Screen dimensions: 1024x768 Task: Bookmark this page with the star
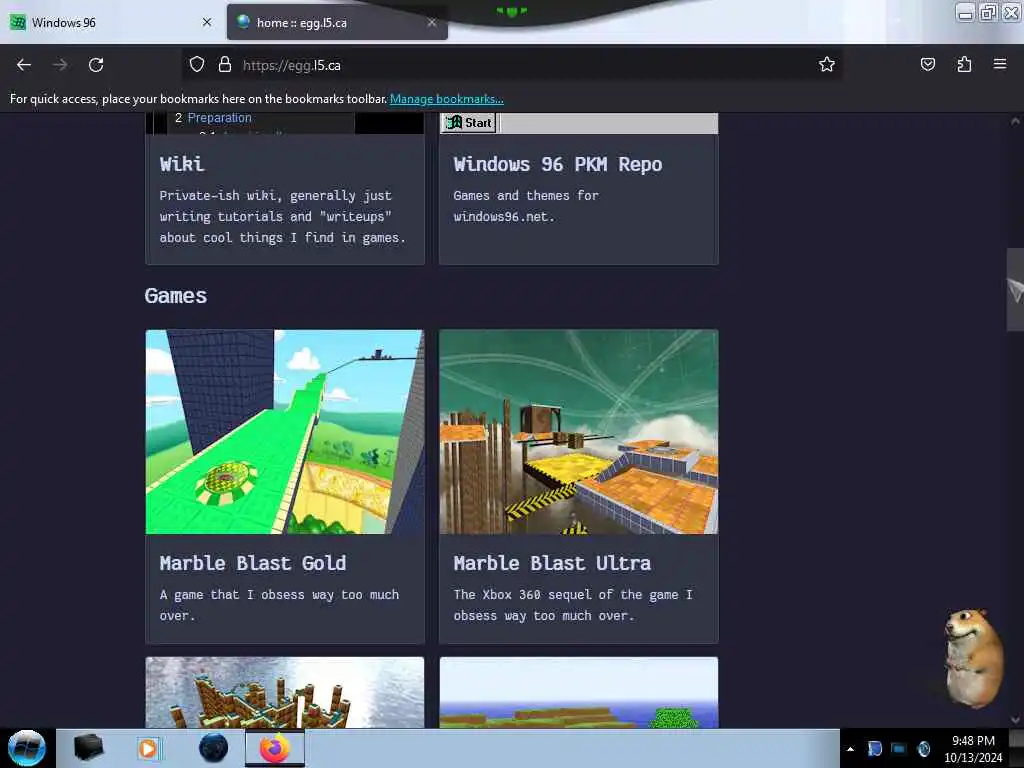coord(827,64)
